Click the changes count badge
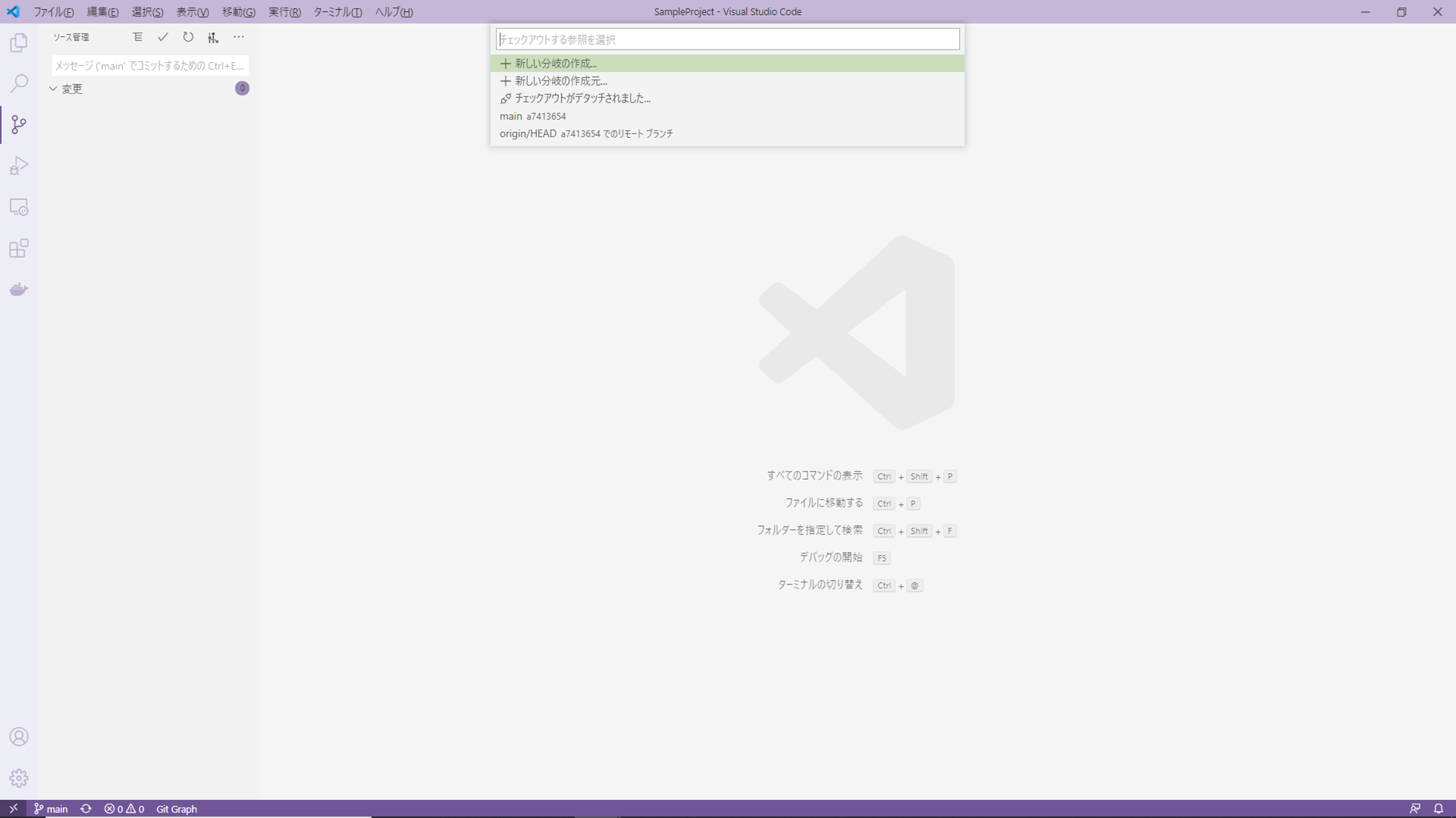 pyautogui.click(x=242, y=89)
